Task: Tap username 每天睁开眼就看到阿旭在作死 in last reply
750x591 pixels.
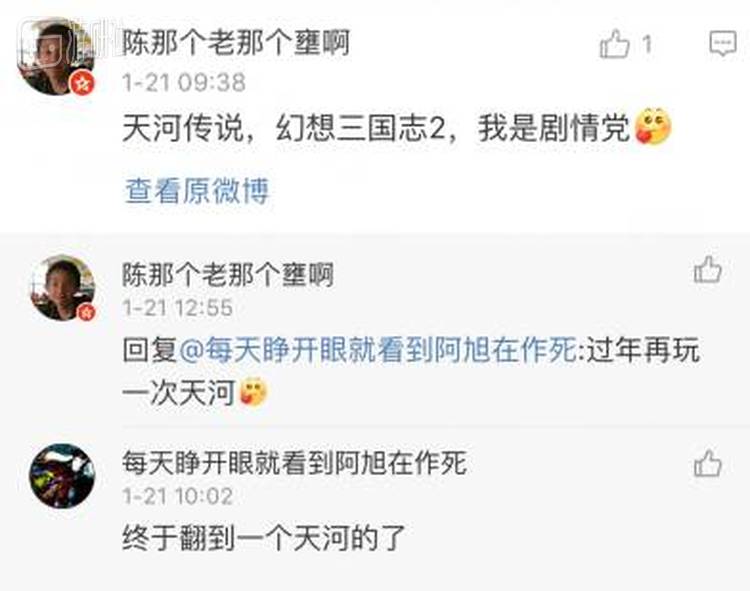Action: tap(294, 463)
